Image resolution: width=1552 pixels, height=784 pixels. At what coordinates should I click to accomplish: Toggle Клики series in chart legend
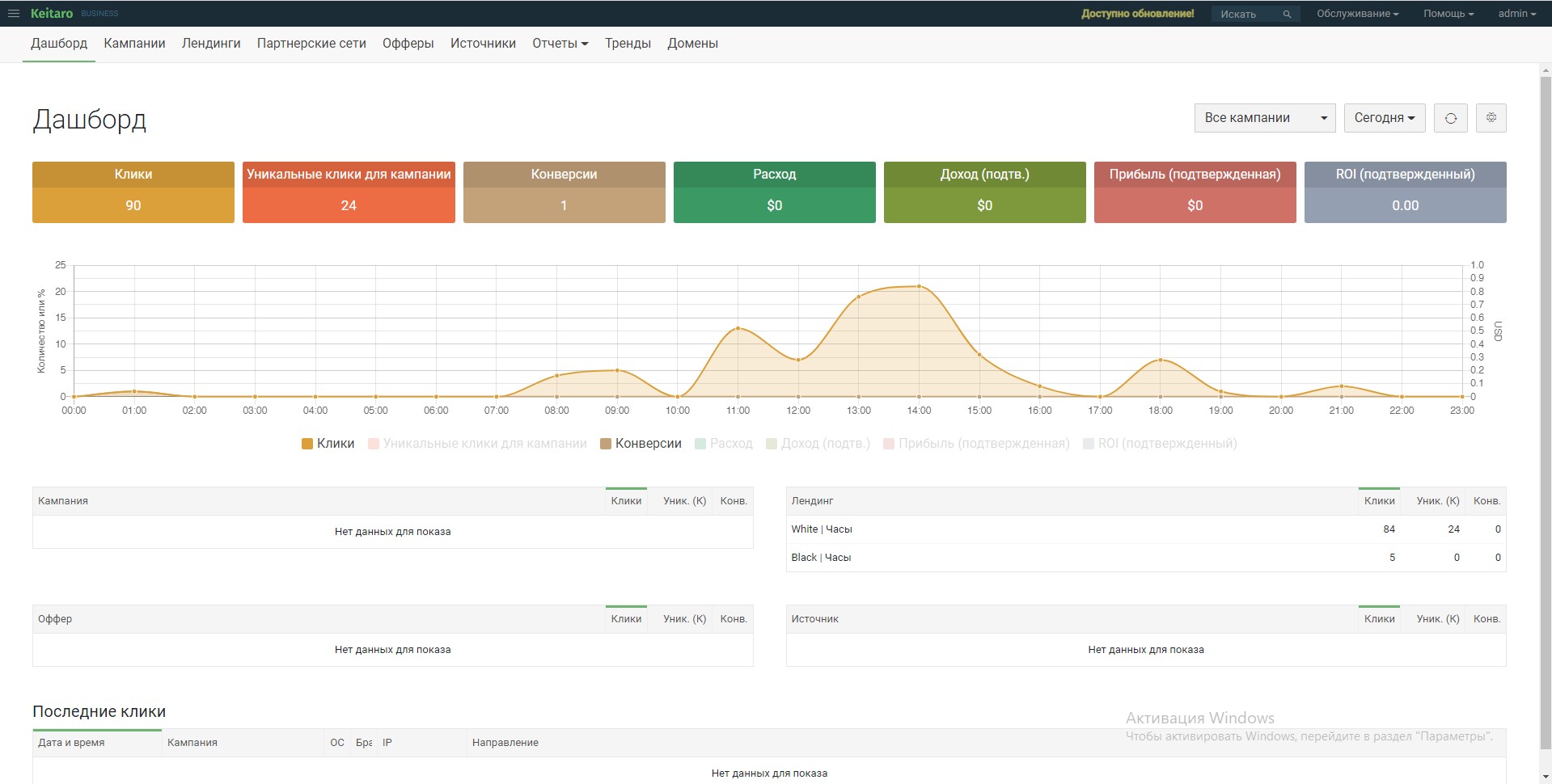(x=328, y=444)
